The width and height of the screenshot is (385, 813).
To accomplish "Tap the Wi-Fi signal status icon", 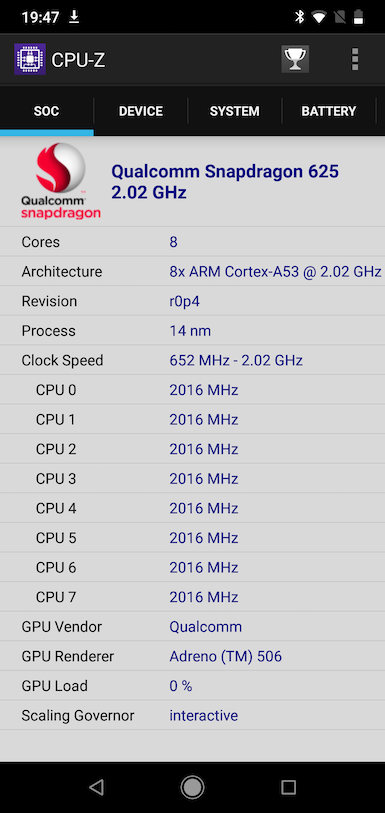I will (319, 18).
